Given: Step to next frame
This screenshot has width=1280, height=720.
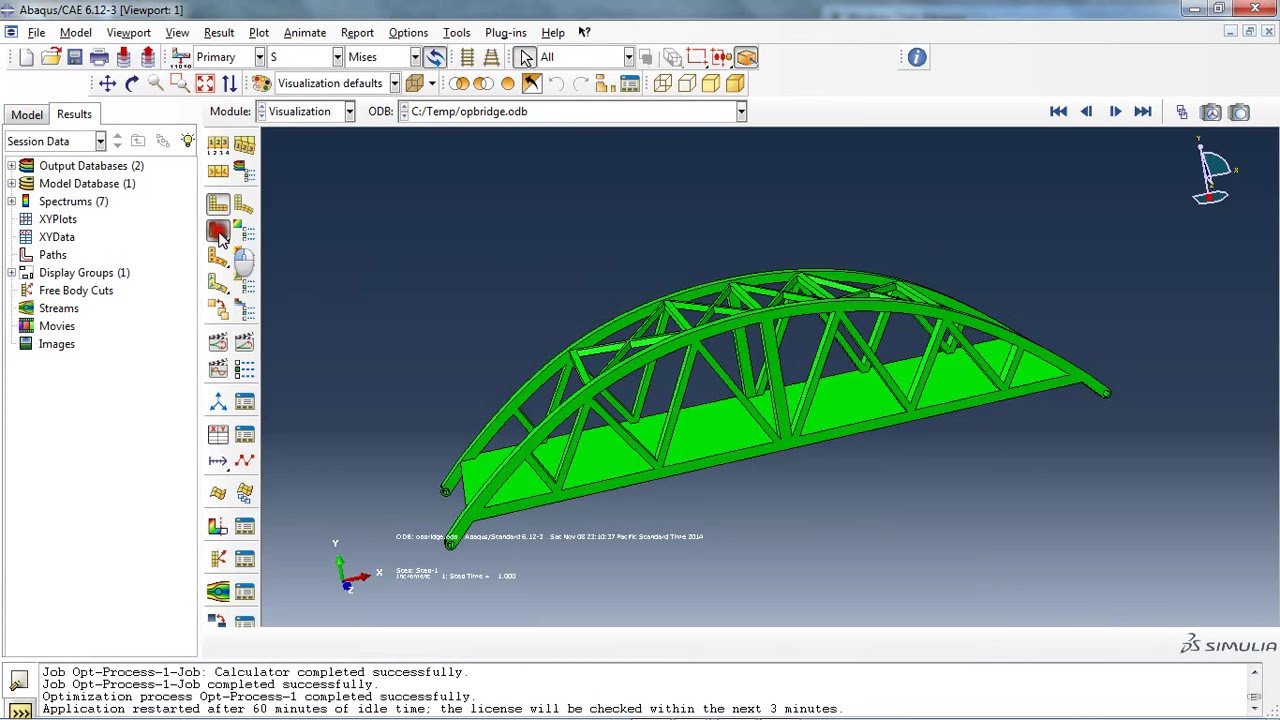Looking at the screenshot, I should 1114,112.
